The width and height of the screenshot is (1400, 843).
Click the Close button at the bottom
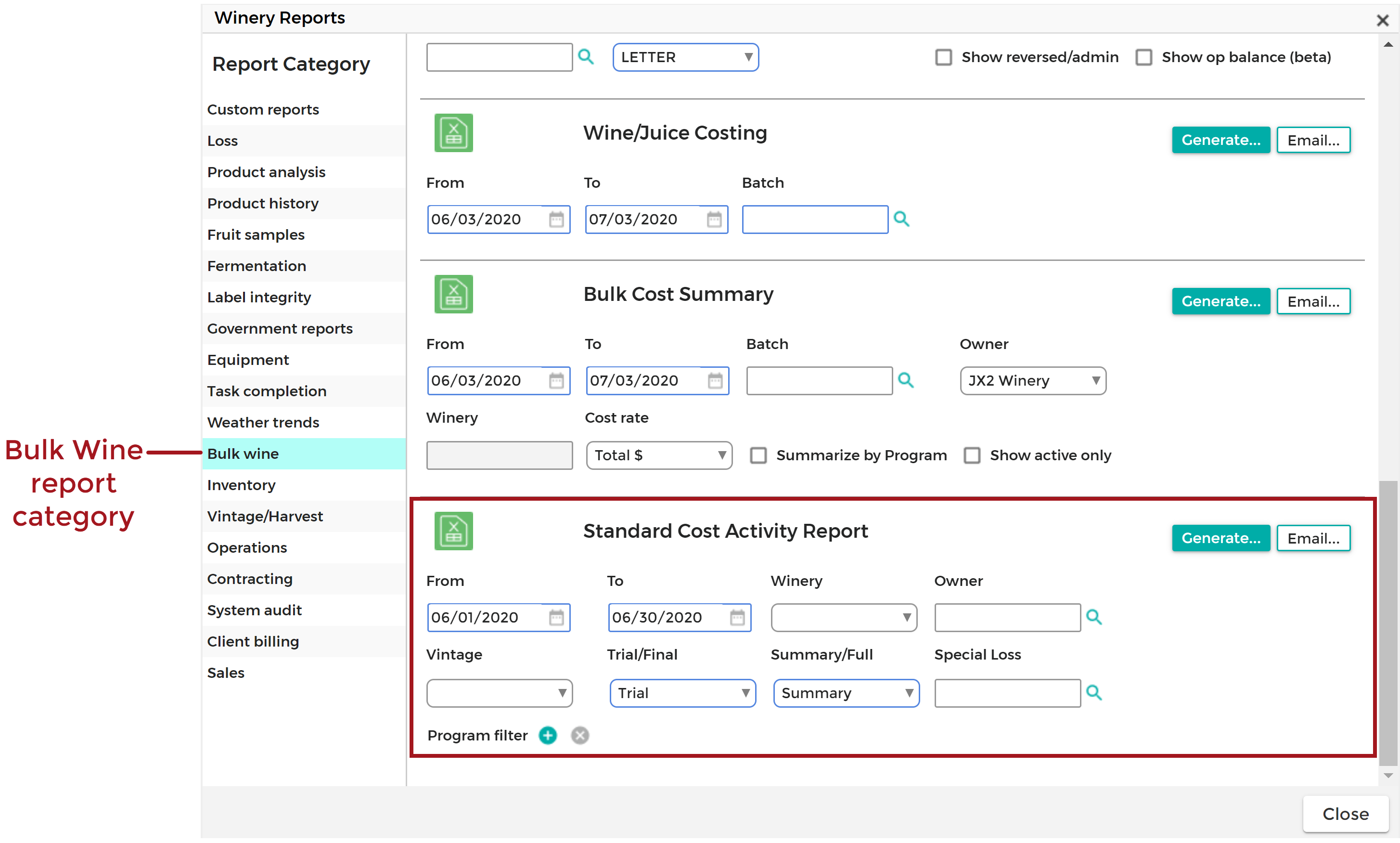pyautogui.click(x=1346, y=814)
